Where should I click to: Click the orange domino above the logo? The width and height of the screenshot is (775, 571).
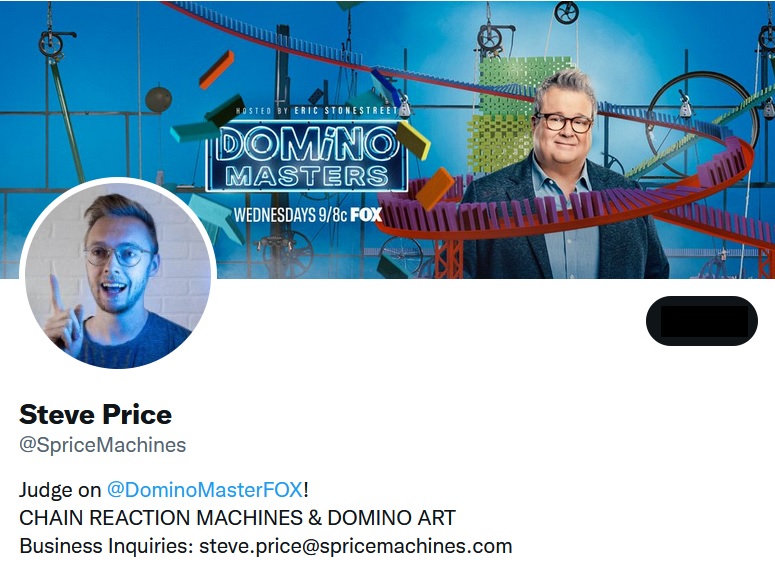[216, 70]
